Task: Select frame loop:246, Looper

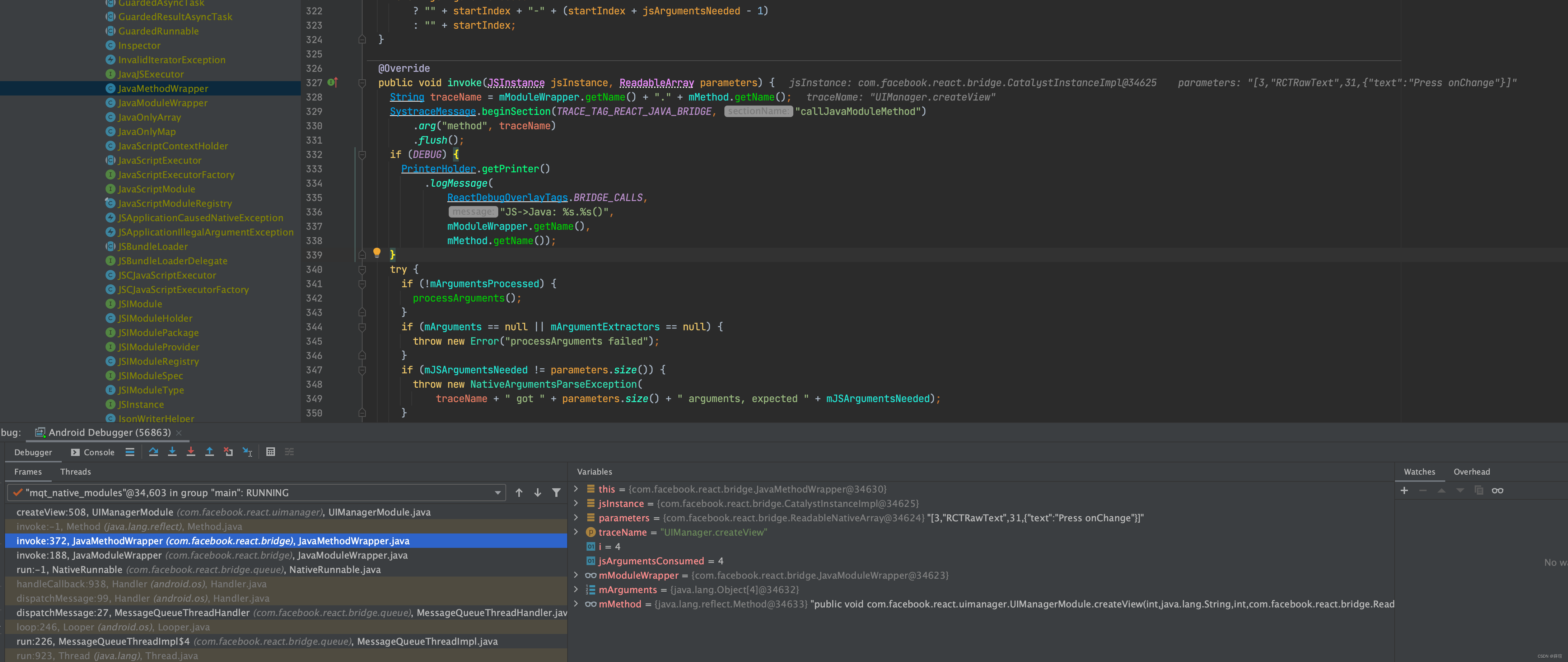Action: tap(286, 627)
